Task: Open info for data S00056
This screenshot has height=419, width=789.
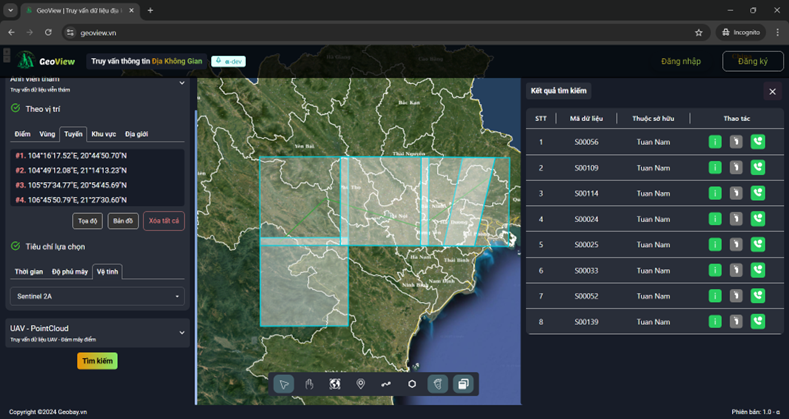Action: tap(715, 142)
